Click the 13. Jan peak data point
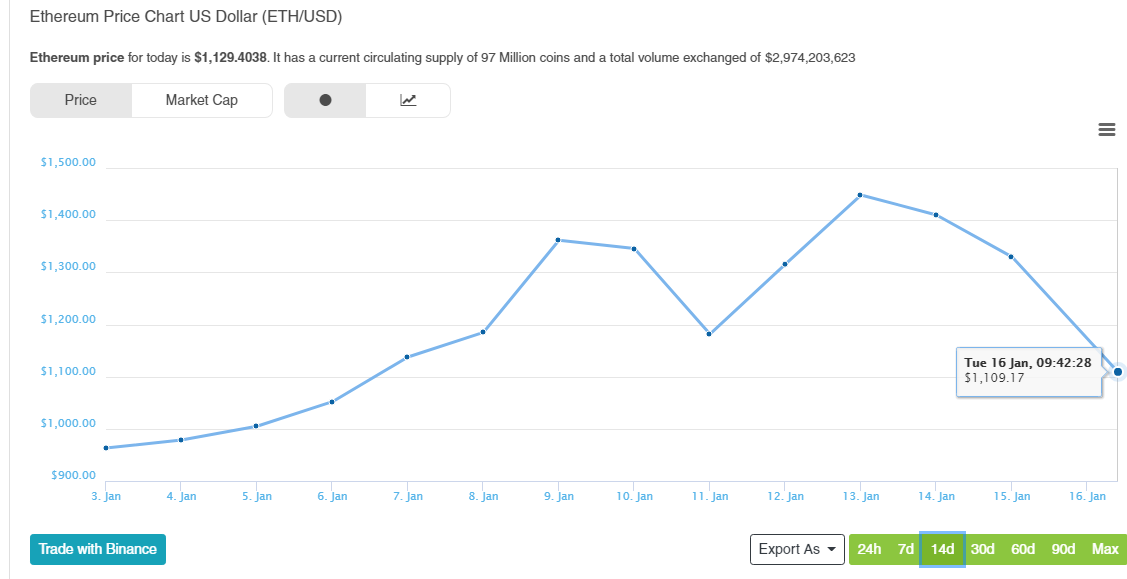This screenshot has width=1127, height=579. (x=861, y=195)
